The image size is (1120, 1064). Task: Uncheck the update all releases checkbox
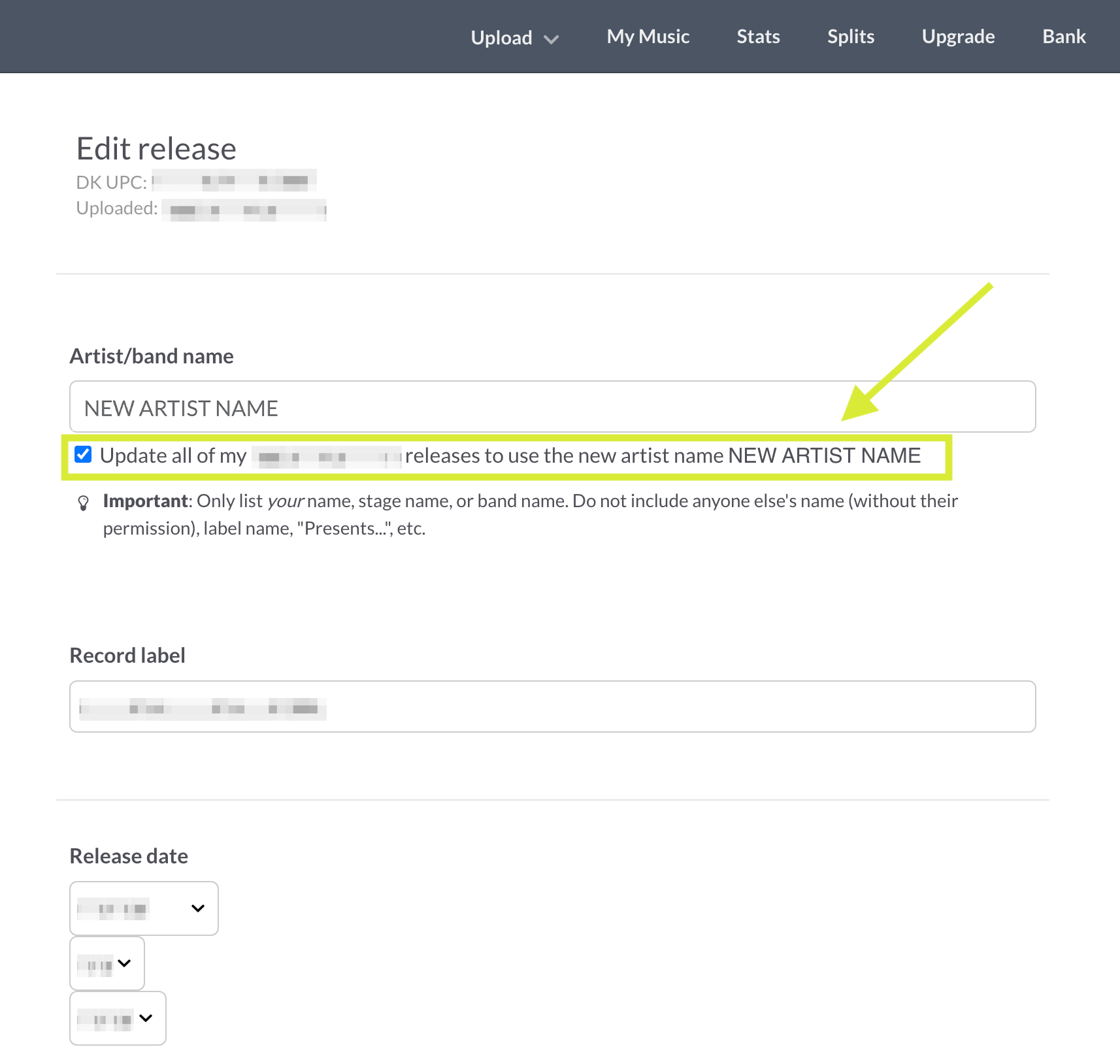83,454
